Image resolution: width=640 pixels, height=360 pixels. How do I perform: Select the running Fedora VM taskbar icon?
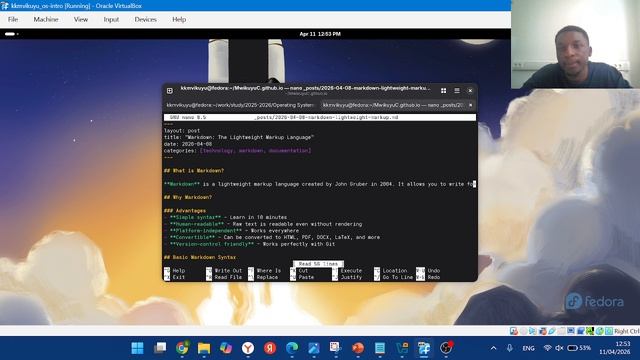click(x=424, y=348)
